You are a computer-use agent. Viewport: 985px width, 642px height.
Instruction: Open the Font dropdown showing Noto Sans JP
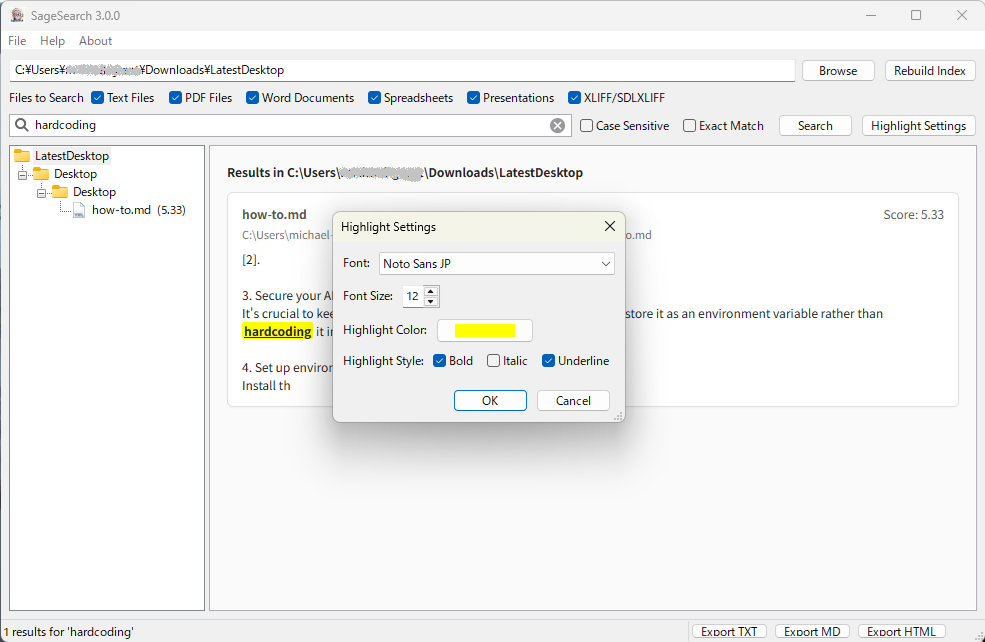coord(496,264)
